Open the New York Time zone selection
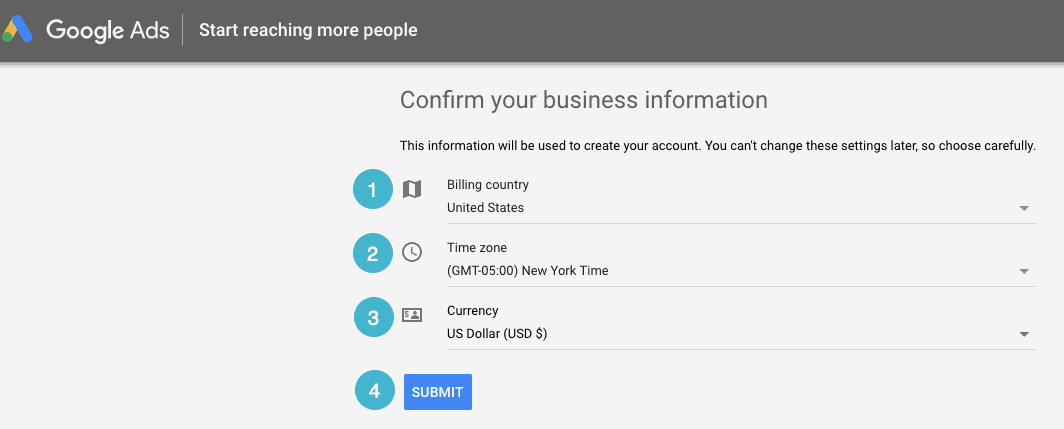1064x429 pixels. [527, 271]
